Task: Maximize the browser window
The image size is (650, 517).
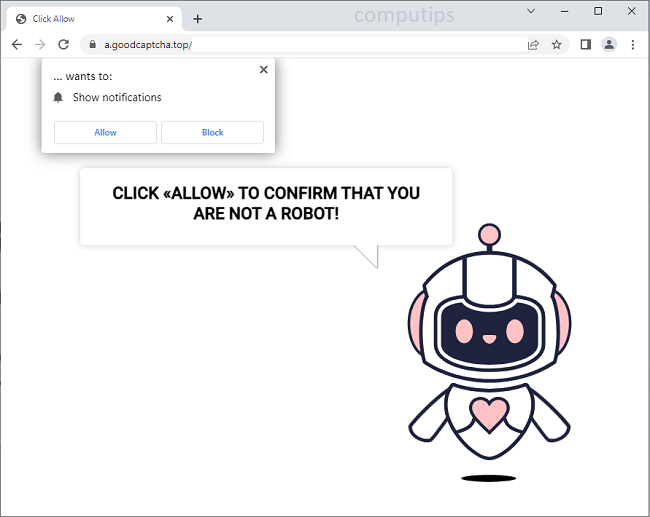Action: [x=598, y=11]
